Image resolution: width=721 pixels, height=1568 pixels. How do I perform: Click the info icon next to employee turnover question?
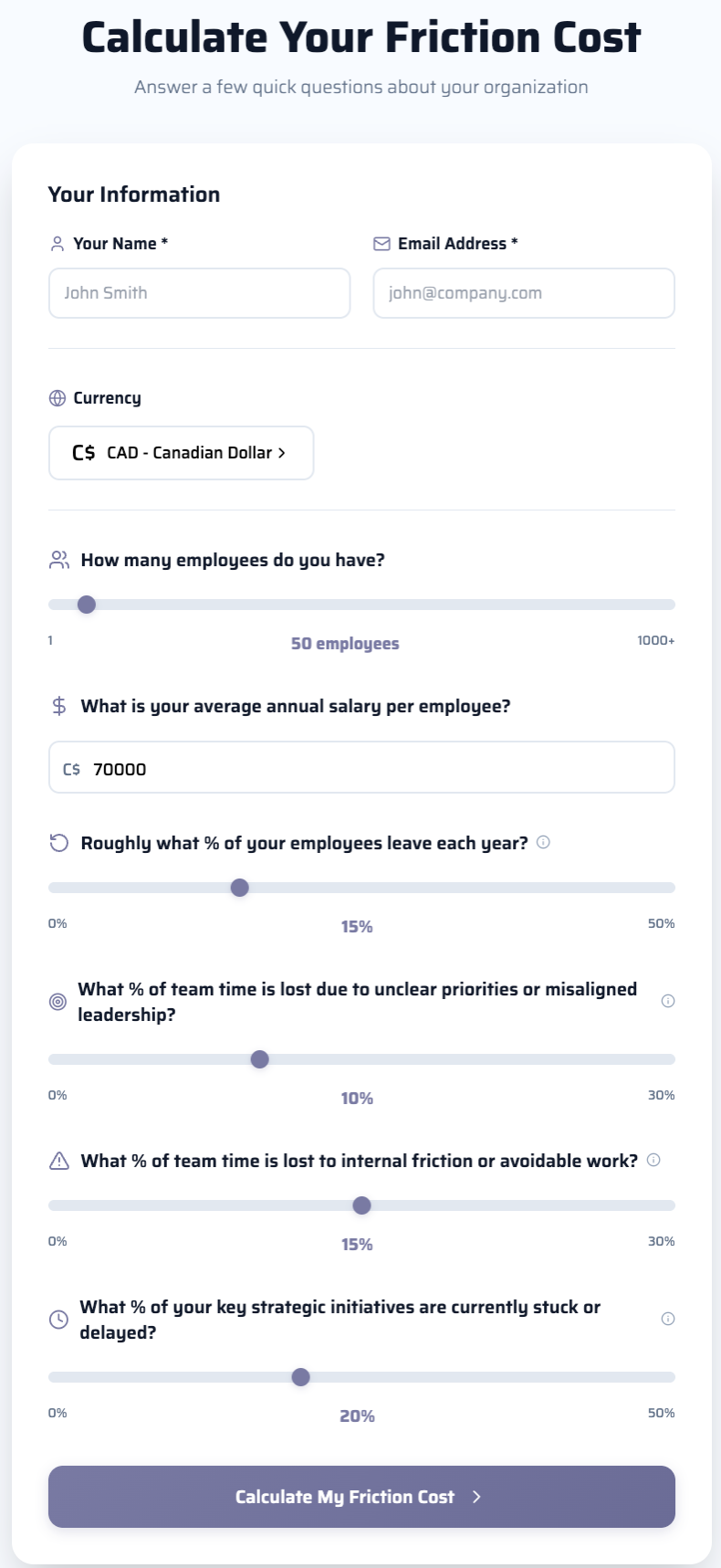(543, 842)
